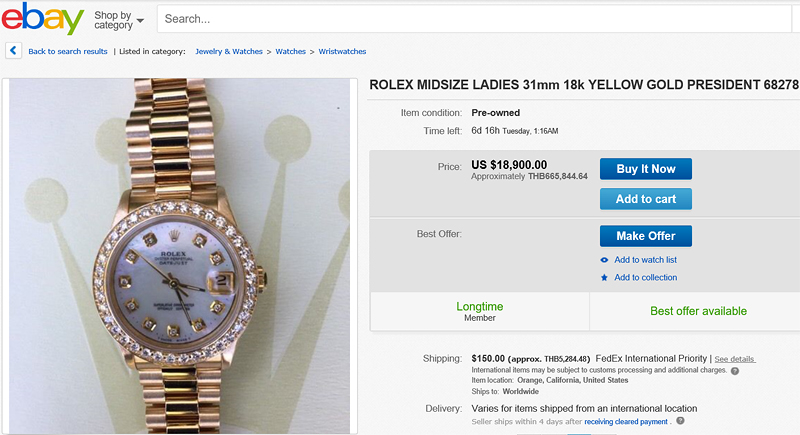This screenshot has height=435, width=800.
Task: Open the Wristwatches breadcrumb link
Action: (x=342, y=51)
